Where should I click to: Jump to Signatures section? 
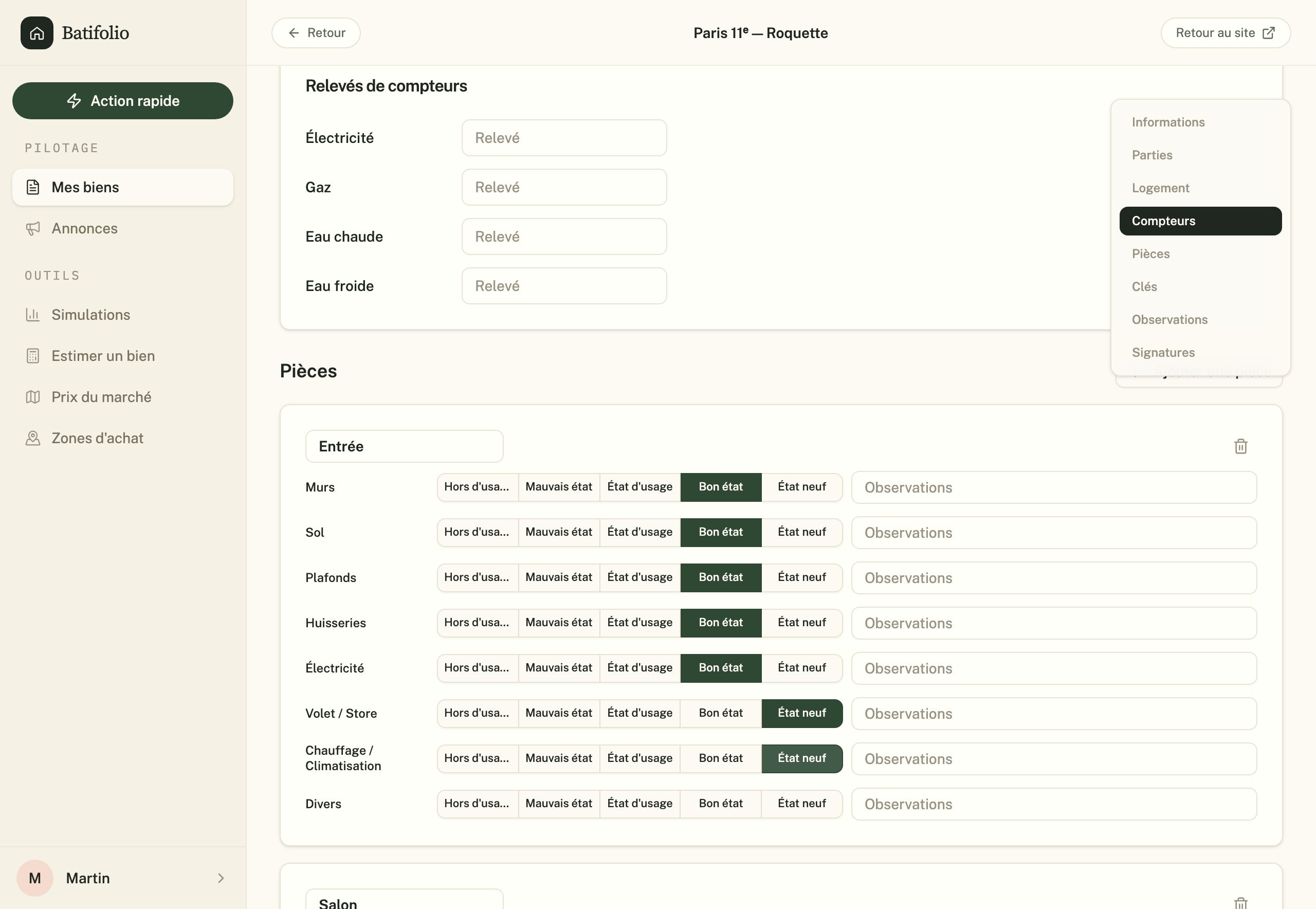[x=1200, y=353]
